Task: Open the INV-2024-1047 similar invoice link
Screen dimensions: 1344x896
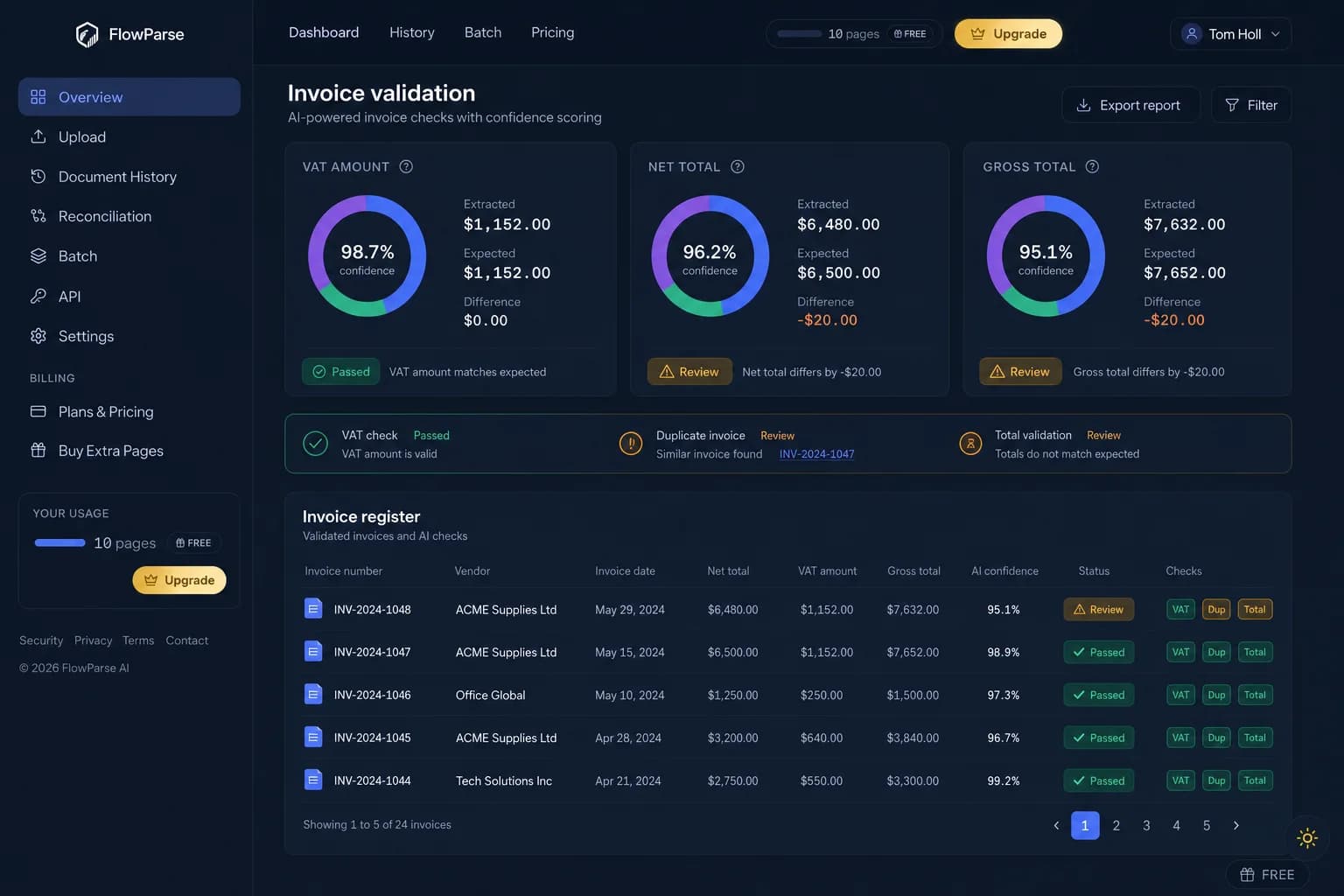Action: pos(816,454)
